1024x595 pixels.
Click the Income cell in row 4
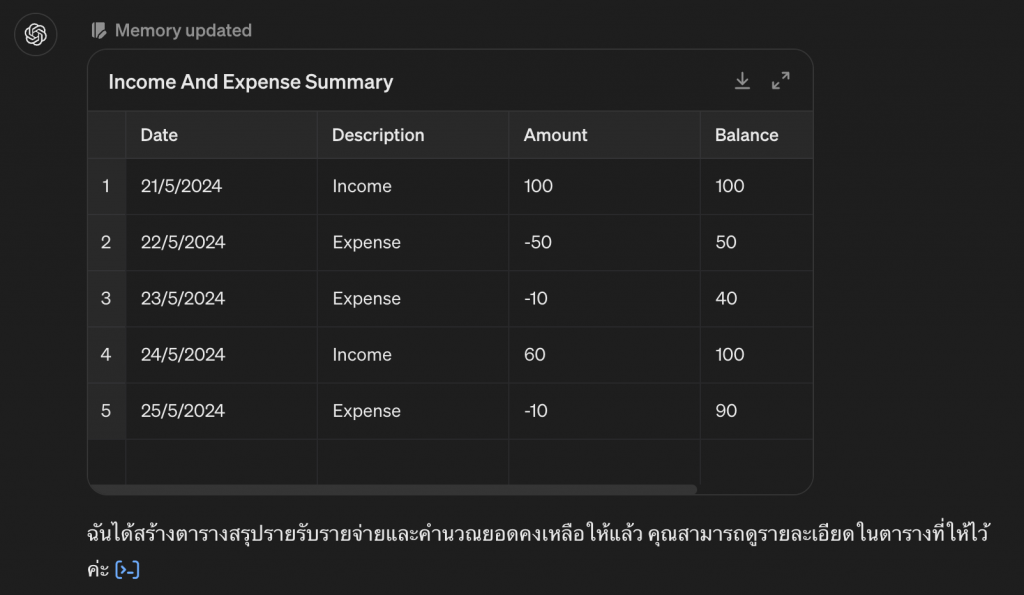[x=413, y=355]
